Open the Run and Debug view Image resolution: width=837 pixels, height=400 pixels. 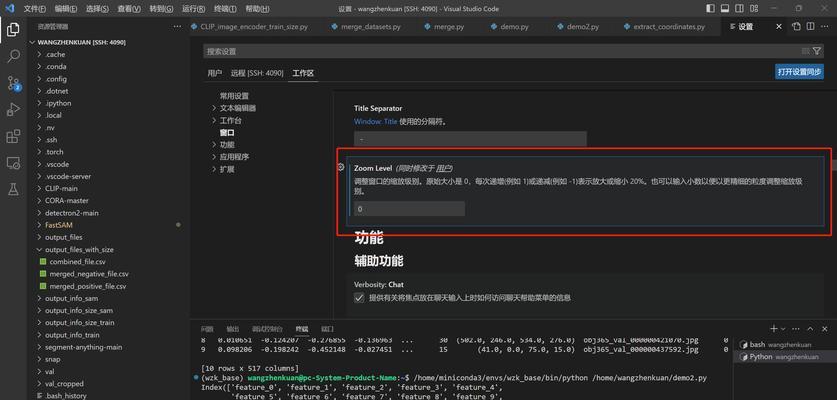(x=13, y=109)
